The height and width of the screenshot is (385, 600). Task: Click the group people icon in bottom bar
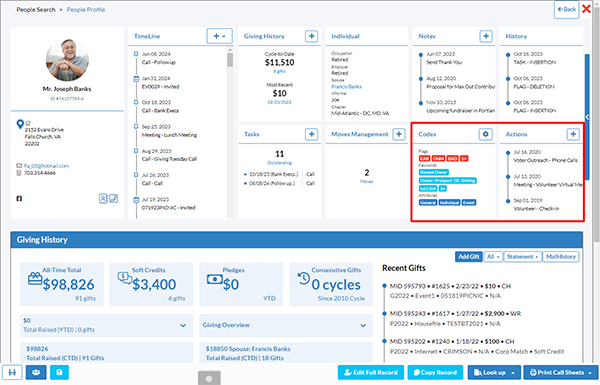[36, 372]
